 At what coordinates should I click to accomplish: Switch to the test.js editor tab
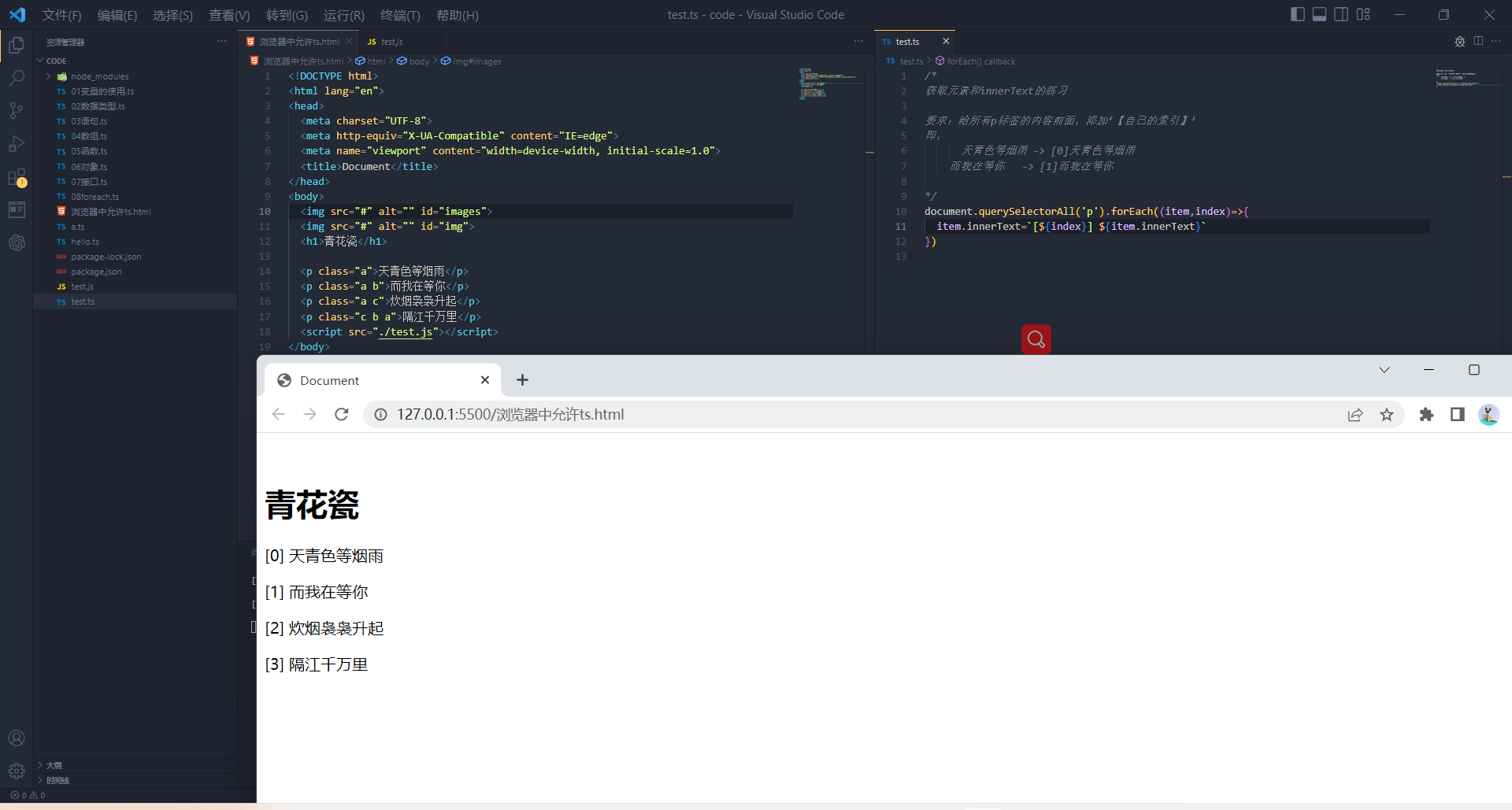391,42
